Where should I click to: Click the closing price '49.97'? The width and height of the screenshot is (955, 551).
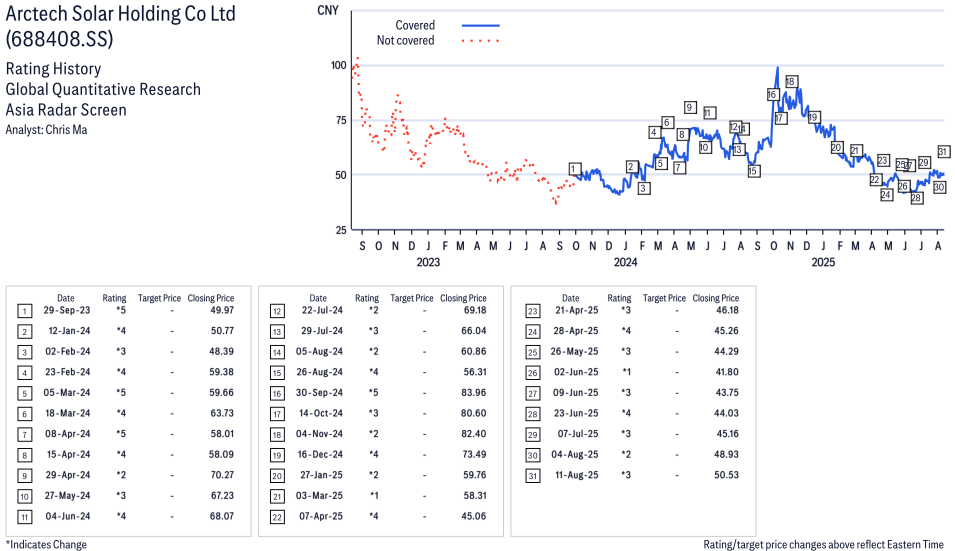tap(222, 310)
